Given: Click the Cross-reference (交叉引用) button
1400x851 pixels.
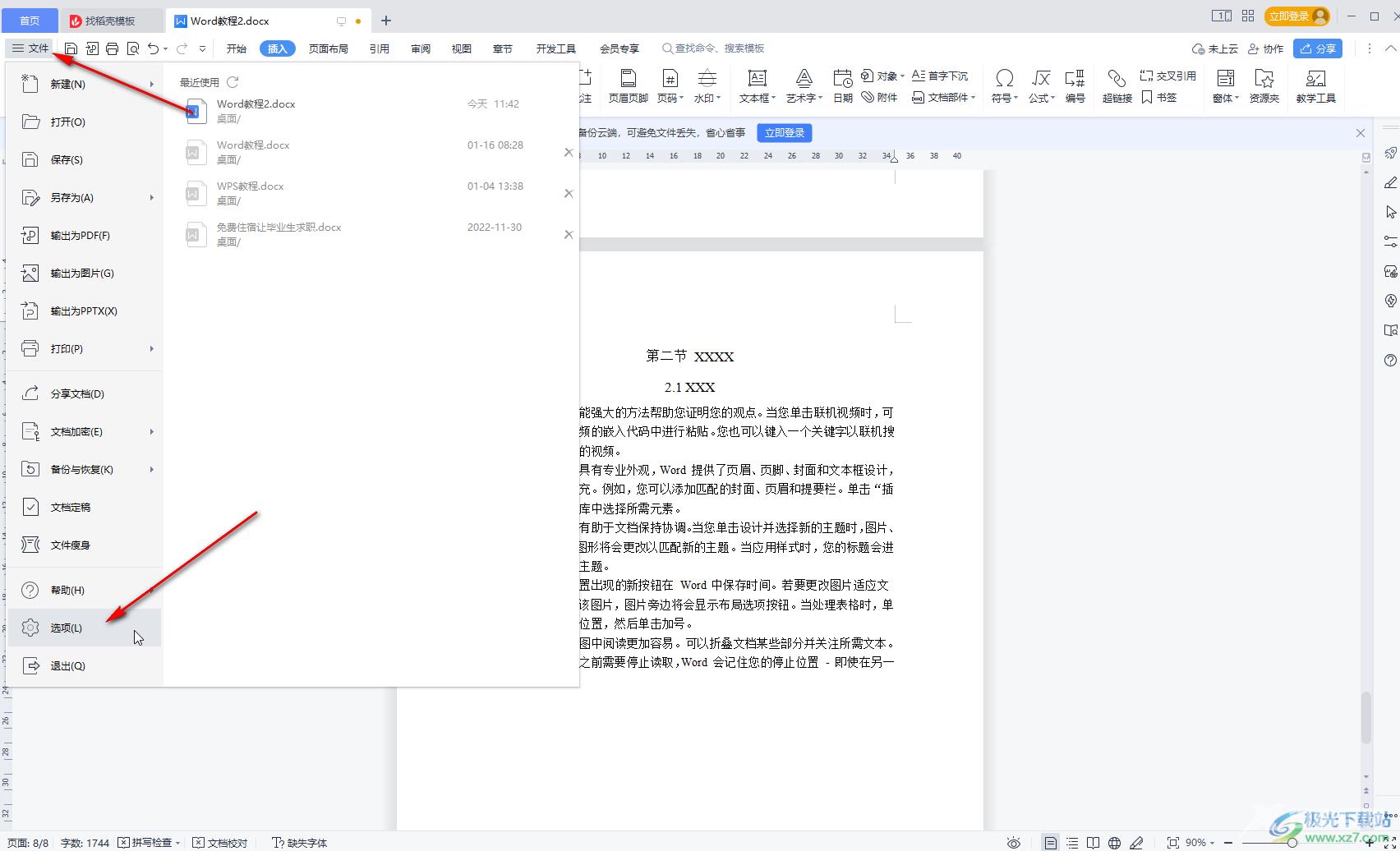Looking at the screenshot, I should (x=1167, y=76).
